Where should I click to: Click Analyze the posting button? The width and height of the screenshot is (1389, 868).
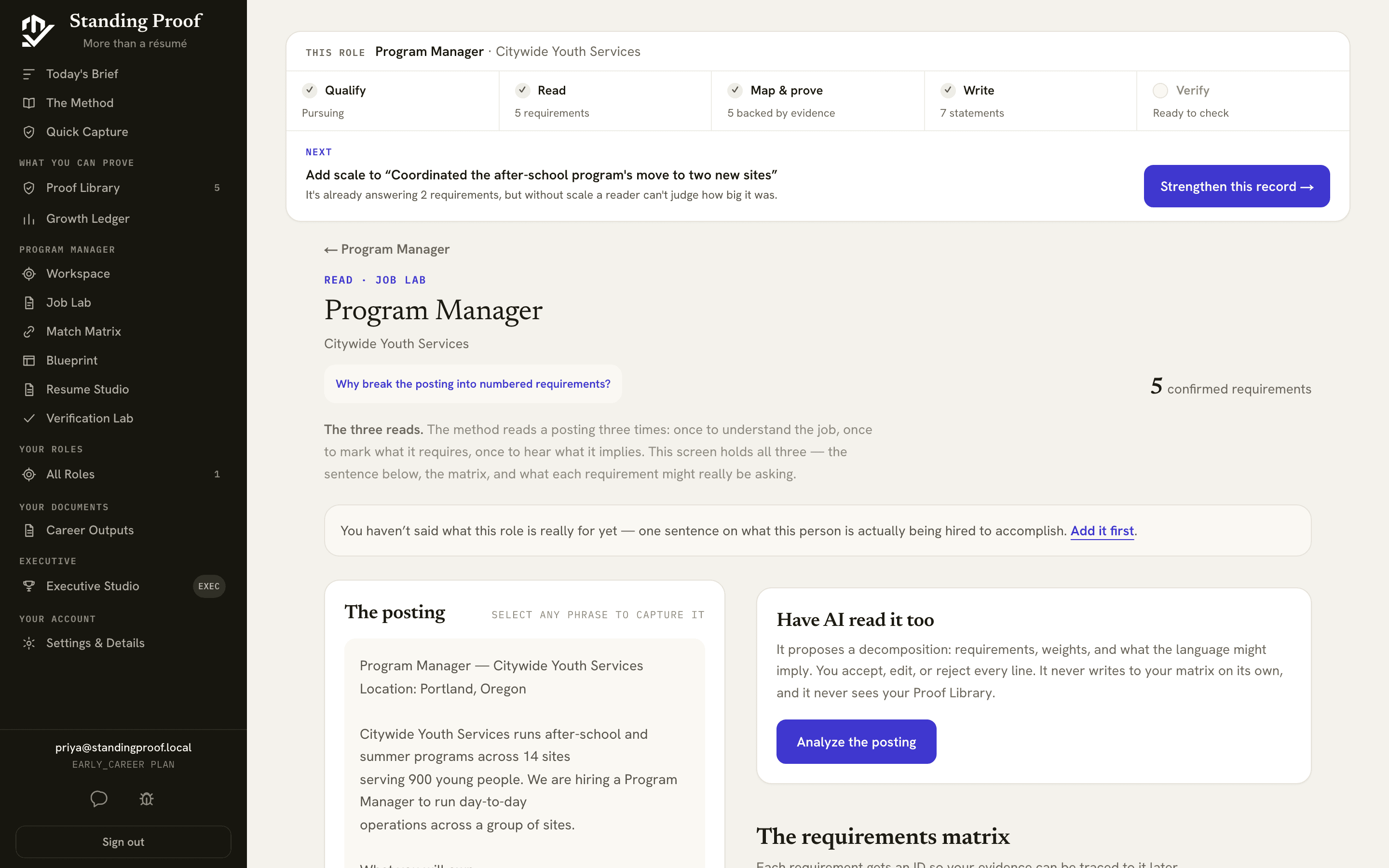[x=857, y=742]
